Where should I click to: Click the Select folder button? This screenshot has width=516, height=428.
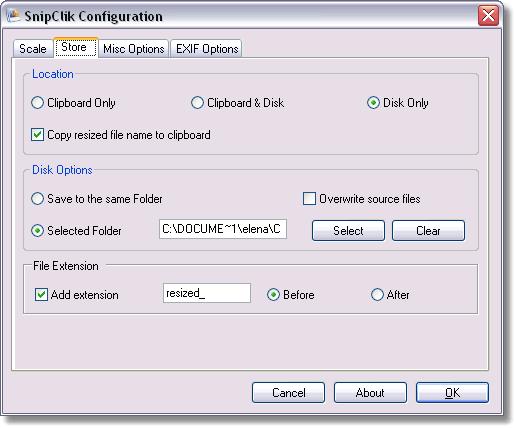[348, 230]
